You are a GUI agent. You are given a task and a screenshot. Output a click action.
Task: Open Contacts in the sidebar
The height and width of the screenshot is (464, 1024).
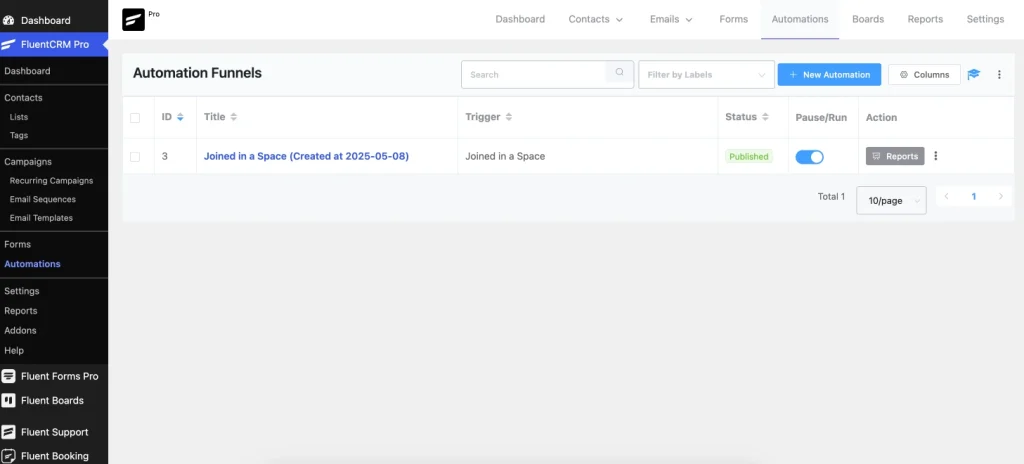[x=24, y=97]
